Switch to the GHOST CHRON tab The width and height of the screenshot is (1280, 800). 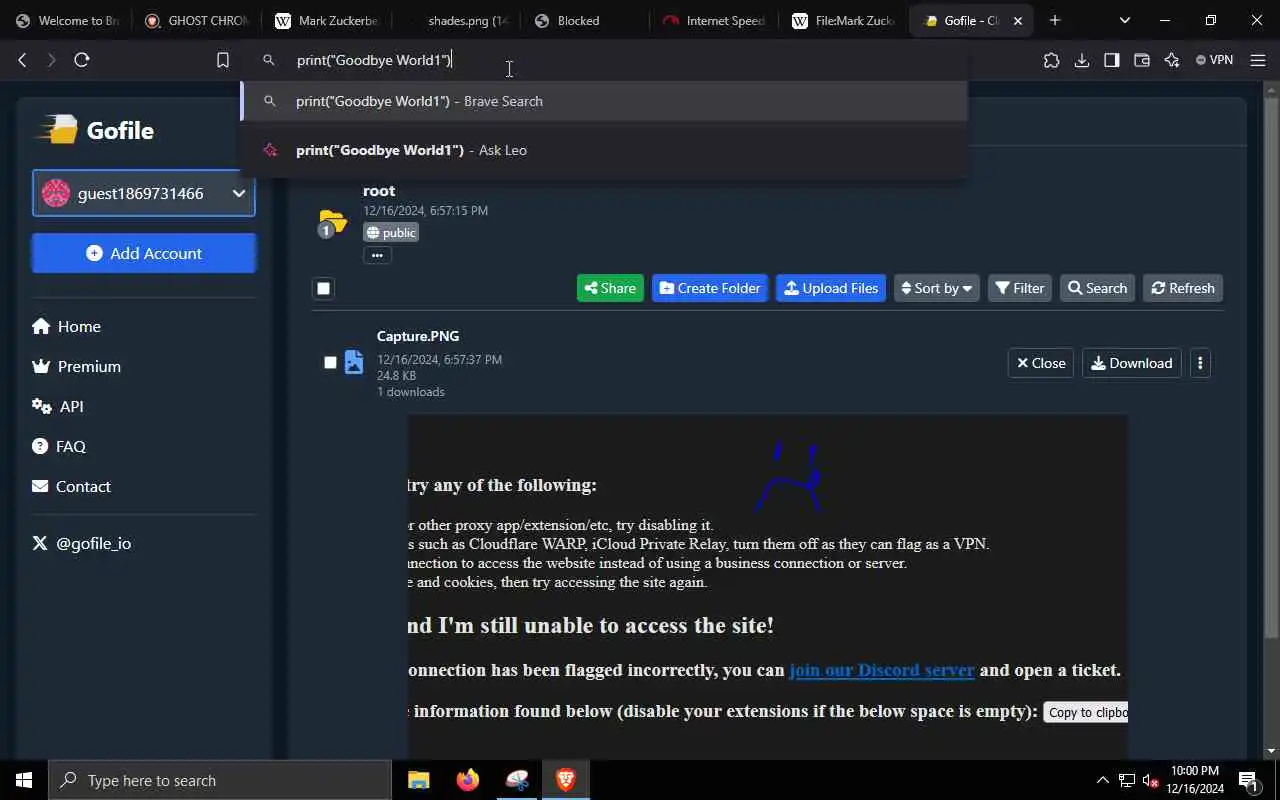196,20
